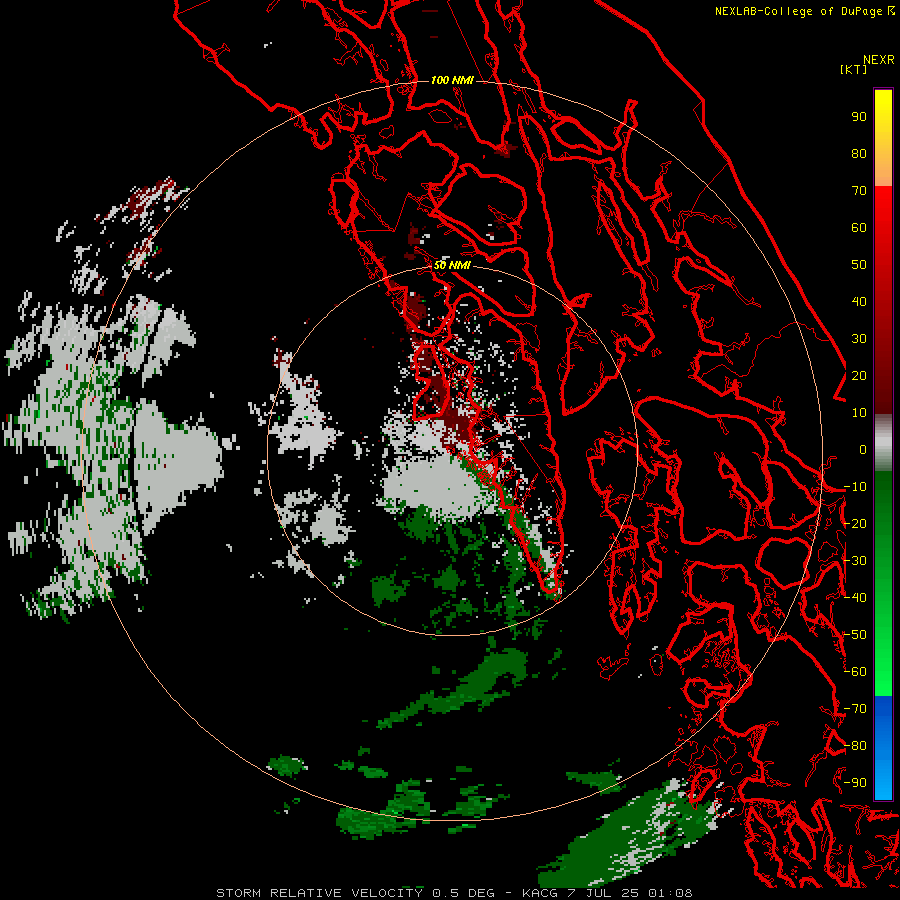The height and width of the screenshot is (900, 900).
Task: Pick the blue color bar segment at bottom
Action: point(883,747)
